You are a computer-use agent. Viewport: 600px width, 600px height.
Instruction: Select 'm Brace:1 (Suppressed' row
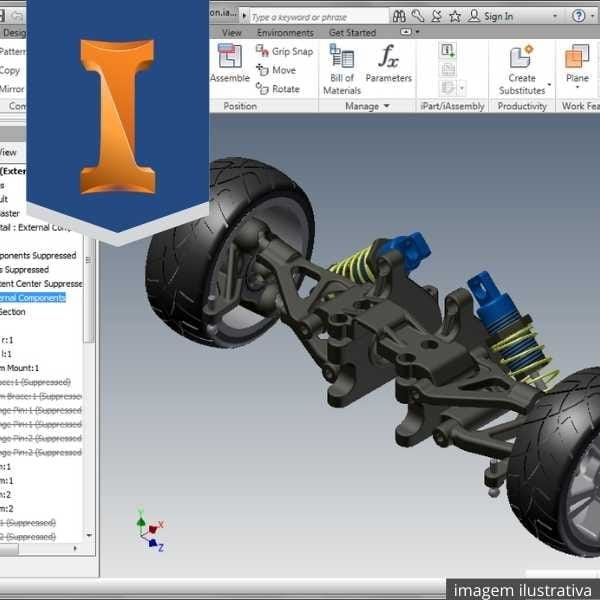(41, 396)
